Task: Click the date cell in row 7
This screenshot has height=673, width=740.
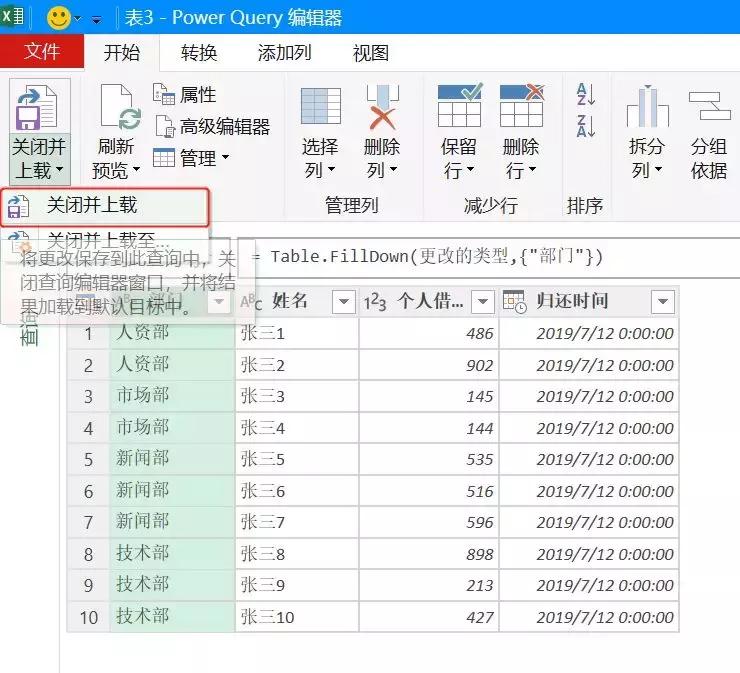Action: coord(589,522)
